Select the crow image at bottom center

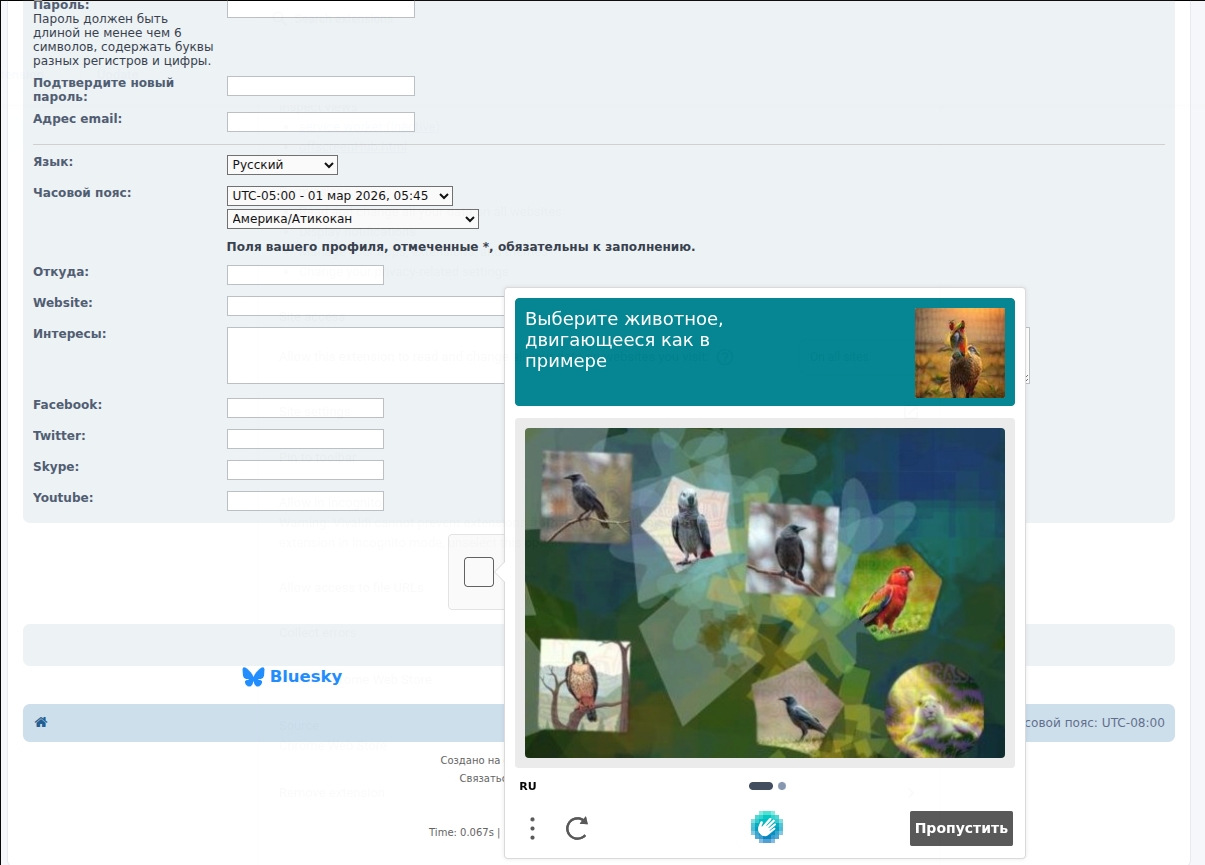(x=798, y=706)
